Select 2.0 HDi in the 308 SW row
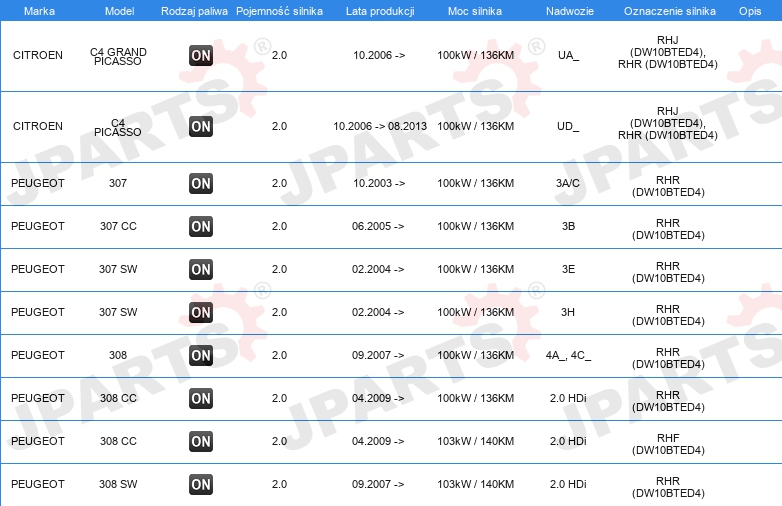This screenshot has width=782, height=506. point(568,484)
